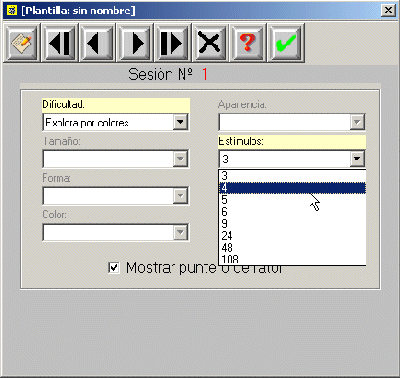The width and height of the screenshot is (400, 378).
Task: Toggle the Mostrar punto checkbox
Action: (114, 268)
